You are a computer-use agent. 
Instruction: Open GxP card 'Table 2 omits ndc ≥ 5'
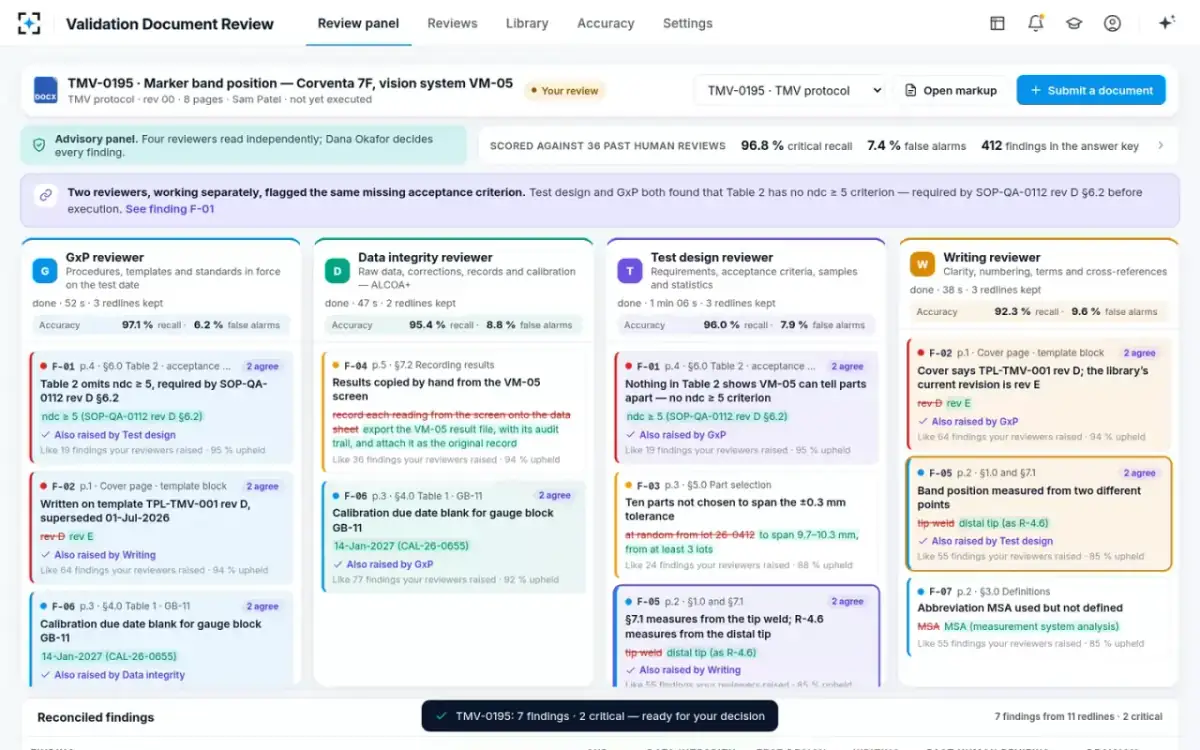click(160, 406)
